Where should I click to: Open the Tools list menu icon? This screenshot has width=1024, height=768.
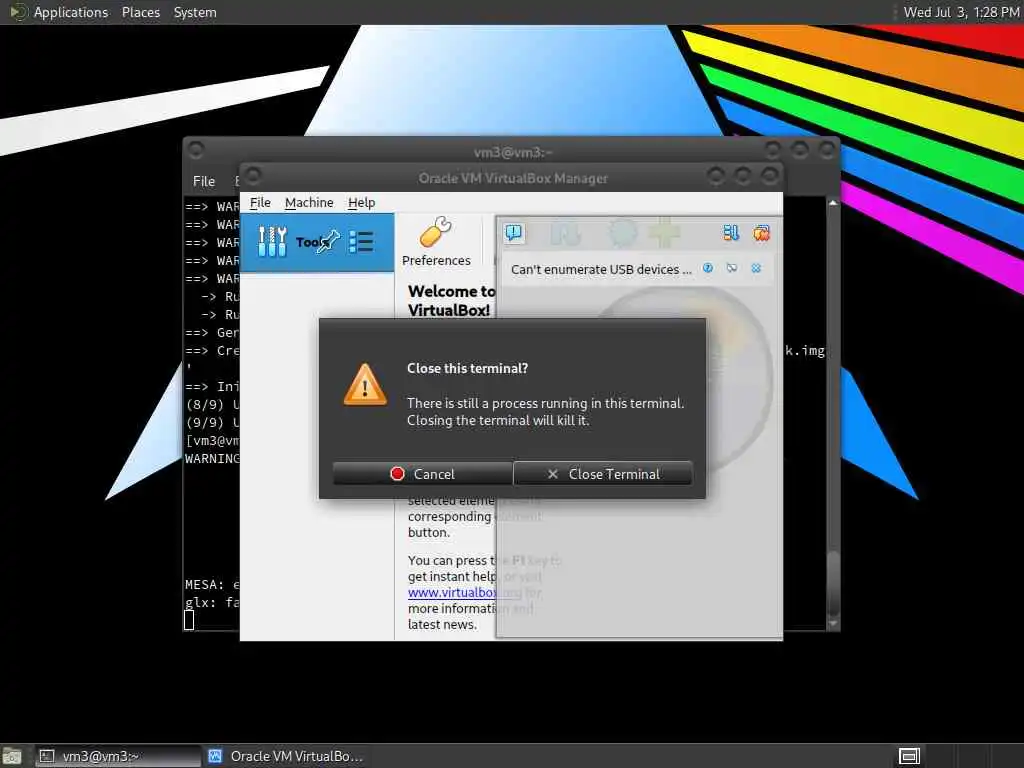(x=361, y=242)
